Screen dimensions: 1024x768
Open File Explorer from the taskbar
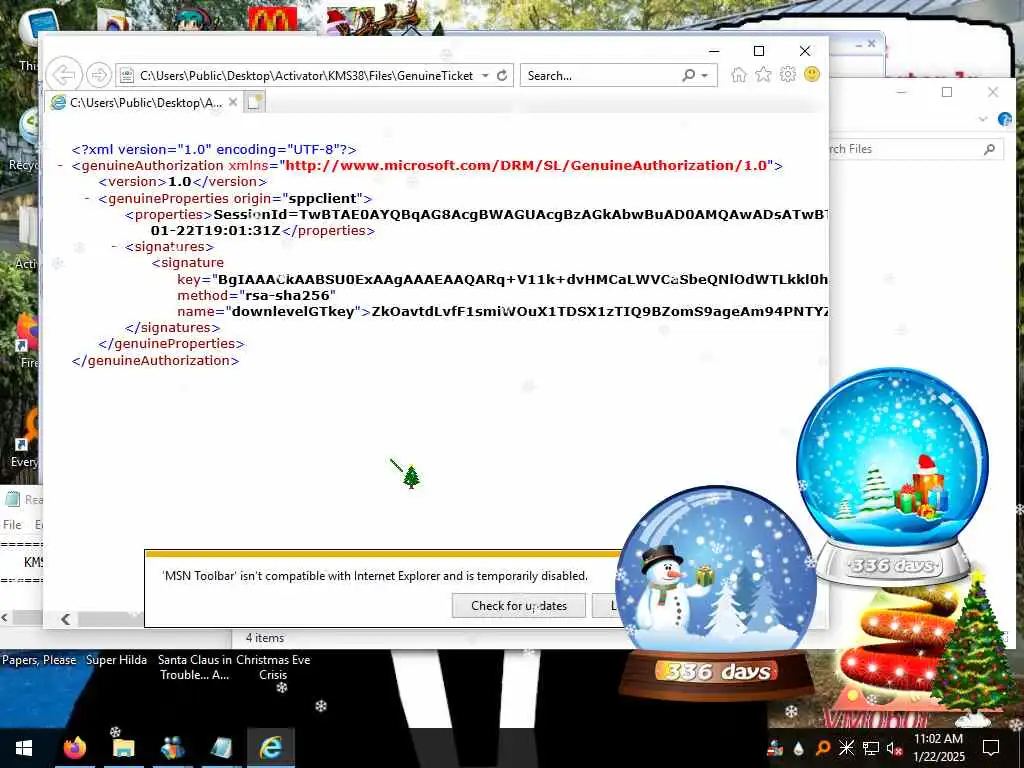(123, 748)
